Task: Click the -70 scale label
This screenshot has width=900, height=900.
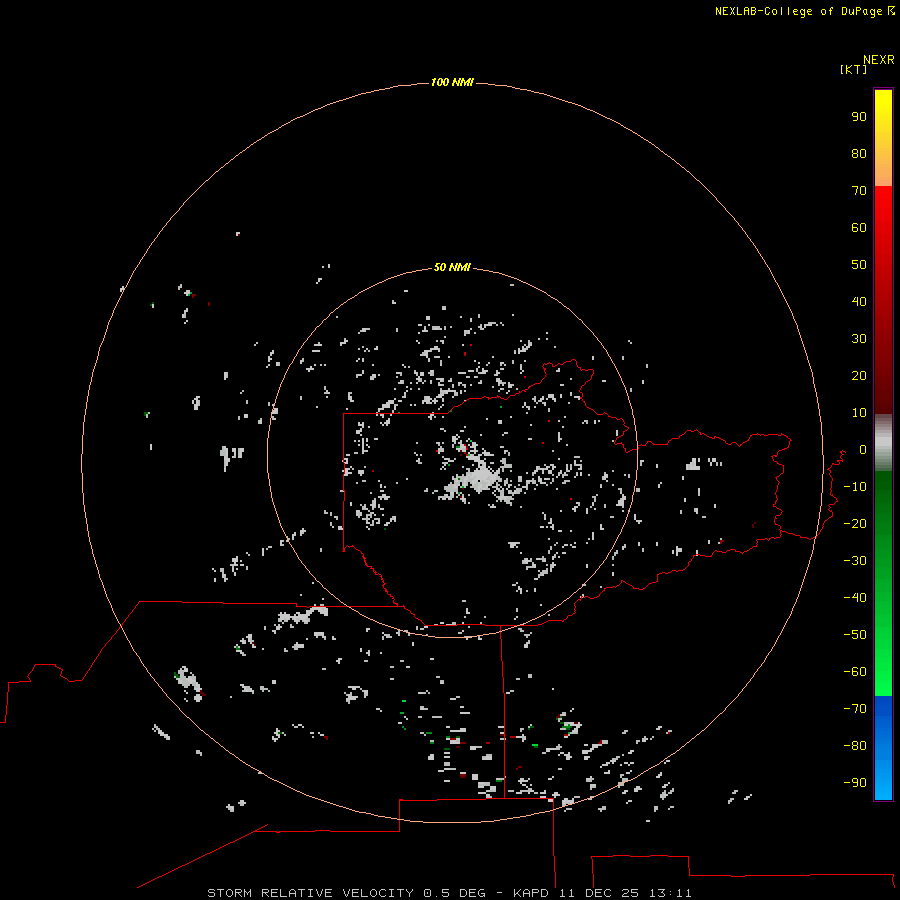Action: (855, 709)
